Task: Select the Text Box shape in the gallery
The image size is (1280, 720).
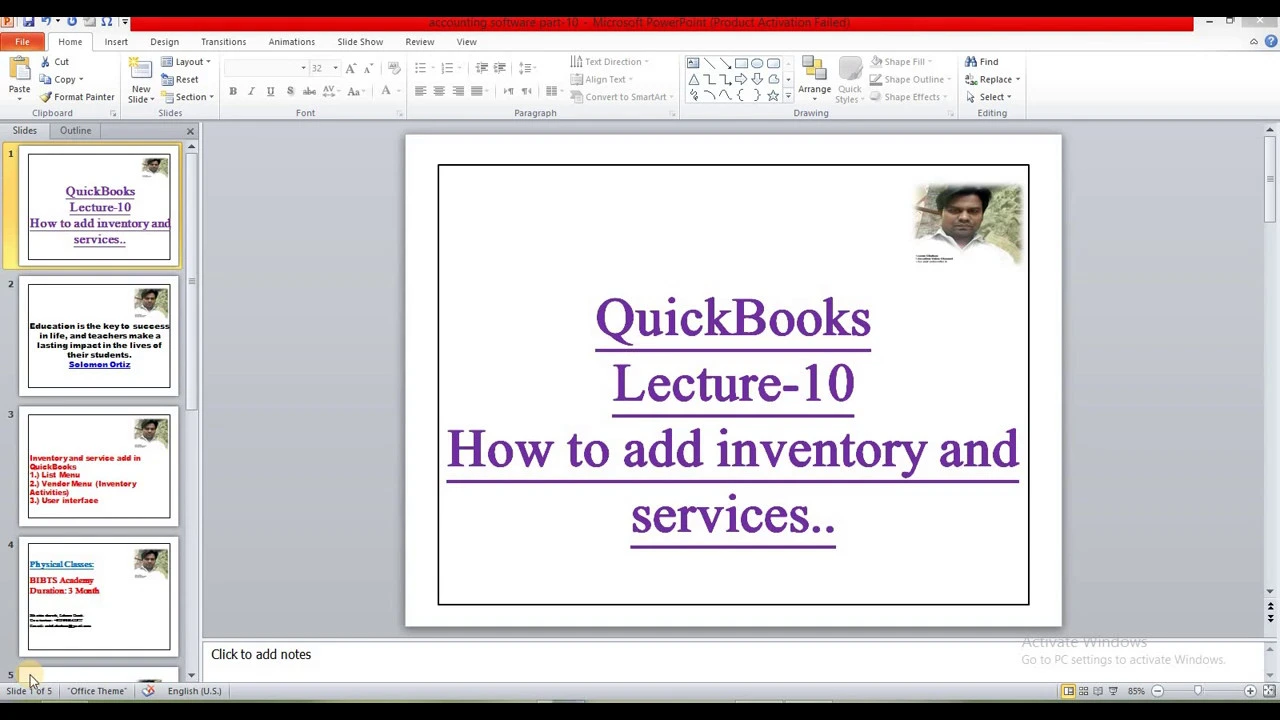Action: coord(693,63)
